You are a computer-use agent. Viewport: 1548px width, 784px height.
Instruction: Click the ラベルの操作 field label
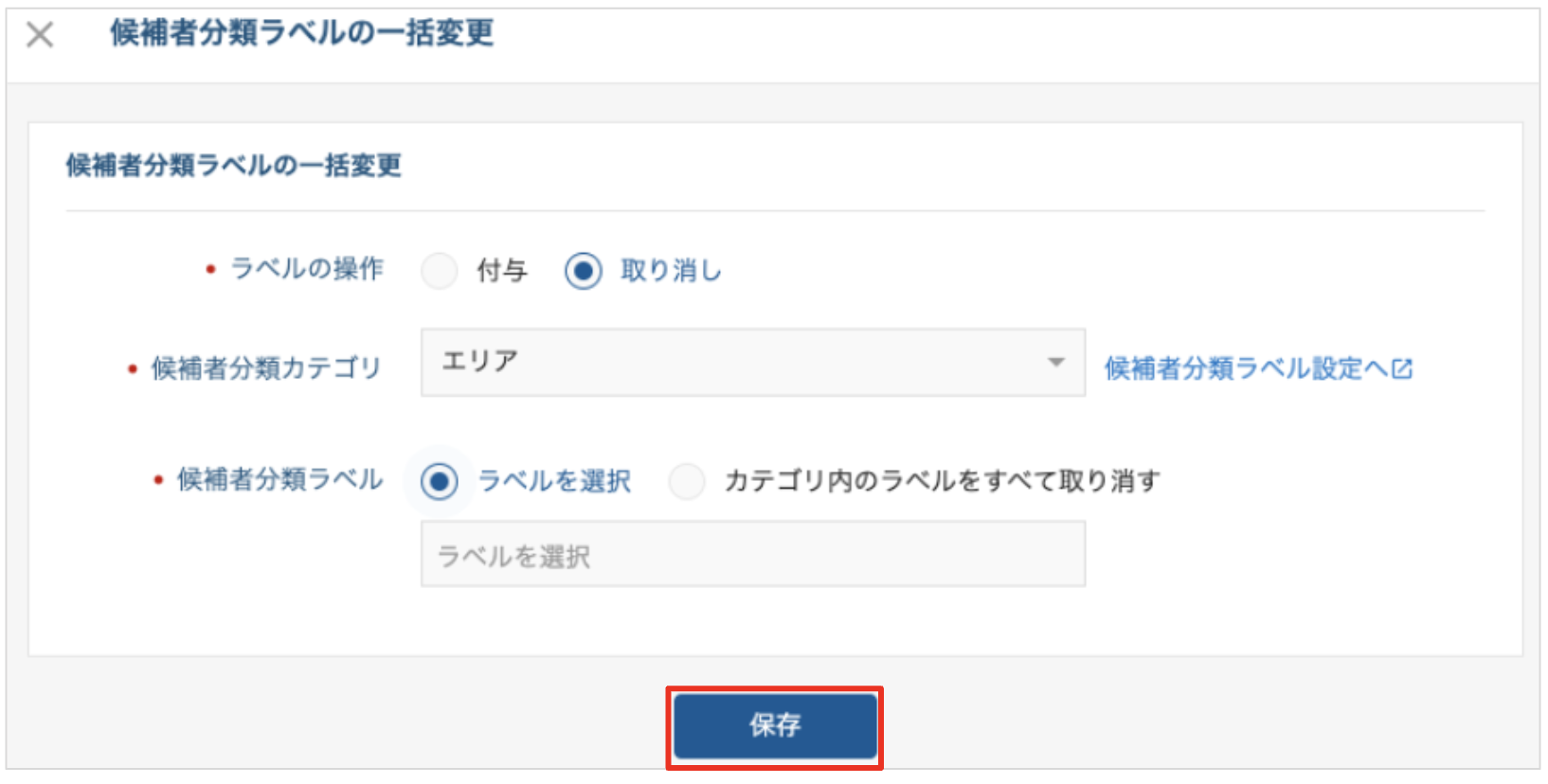(x=307, y=269)
